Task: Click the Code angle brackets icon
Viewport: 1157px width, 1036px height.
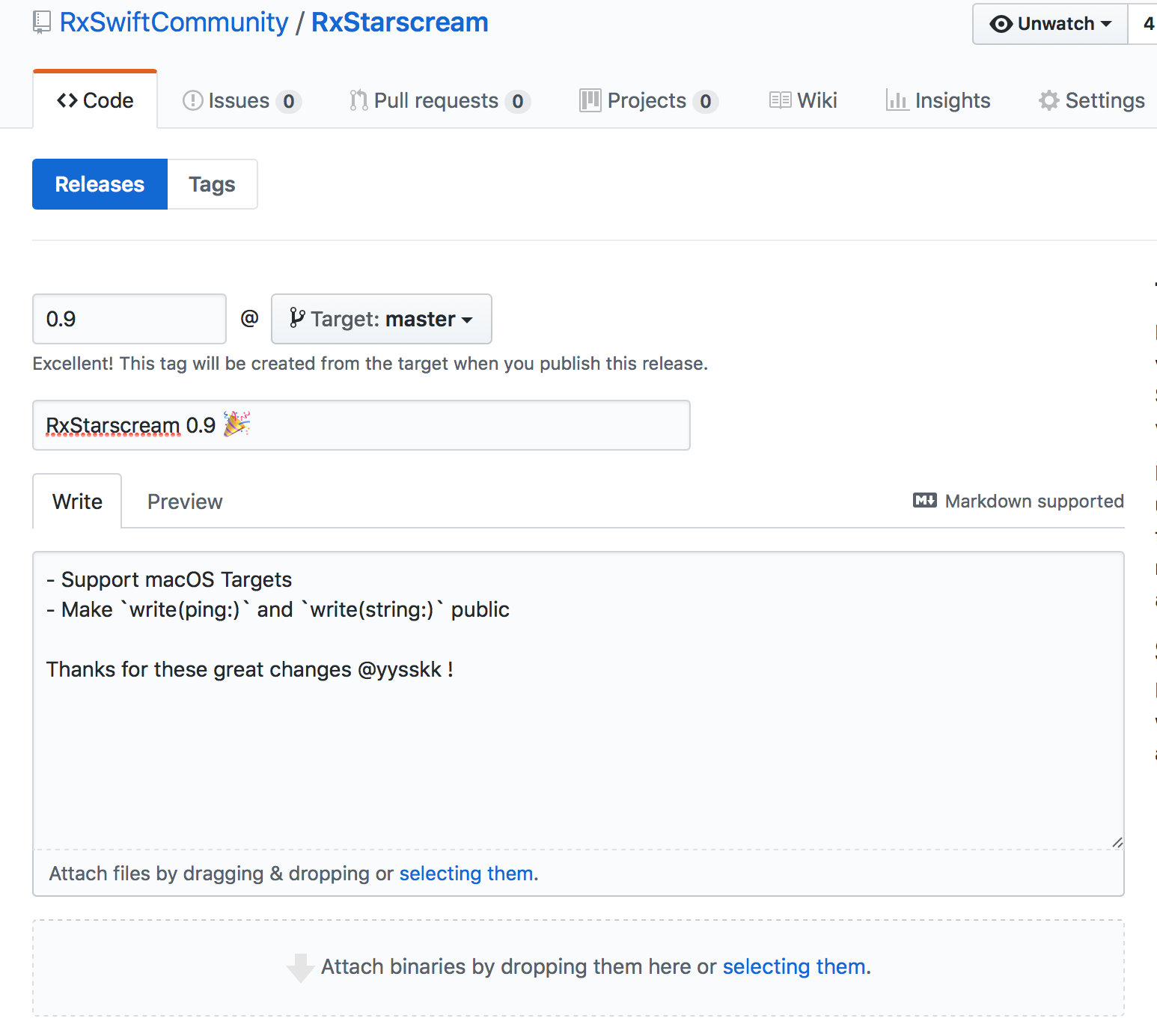Action: (x=67, y=100)
